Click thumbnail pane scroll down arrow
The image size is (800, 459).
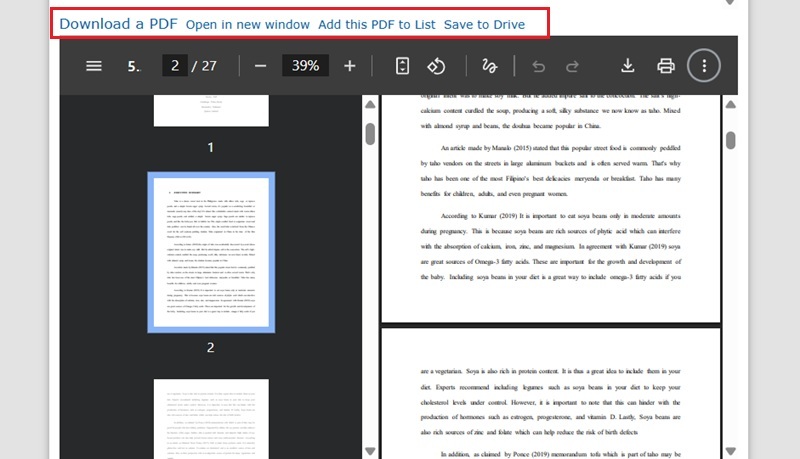pyautogui.click(x=370, y=451)
